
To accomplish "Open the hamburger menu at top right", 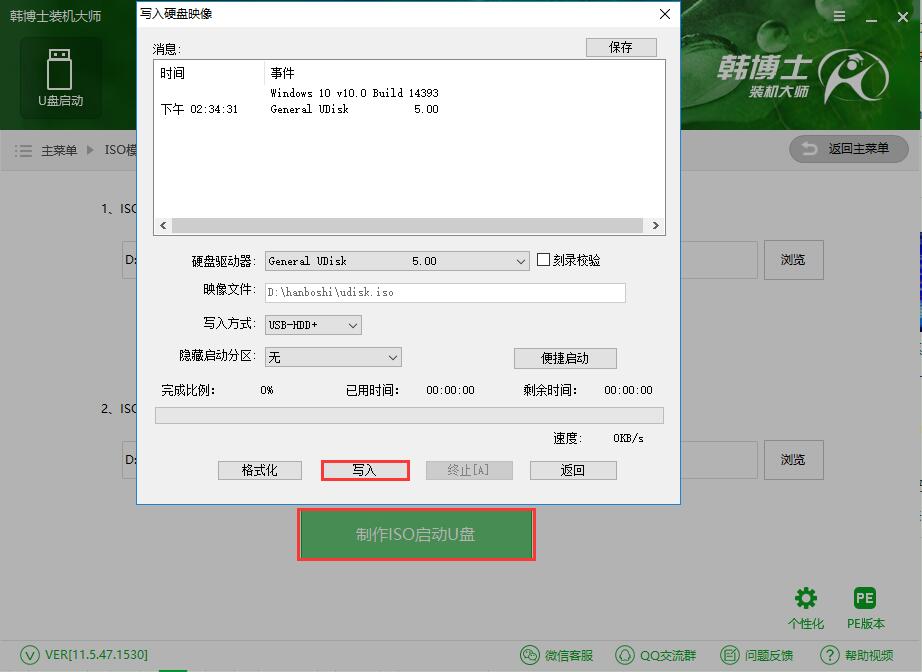I will tap(838, 16).
